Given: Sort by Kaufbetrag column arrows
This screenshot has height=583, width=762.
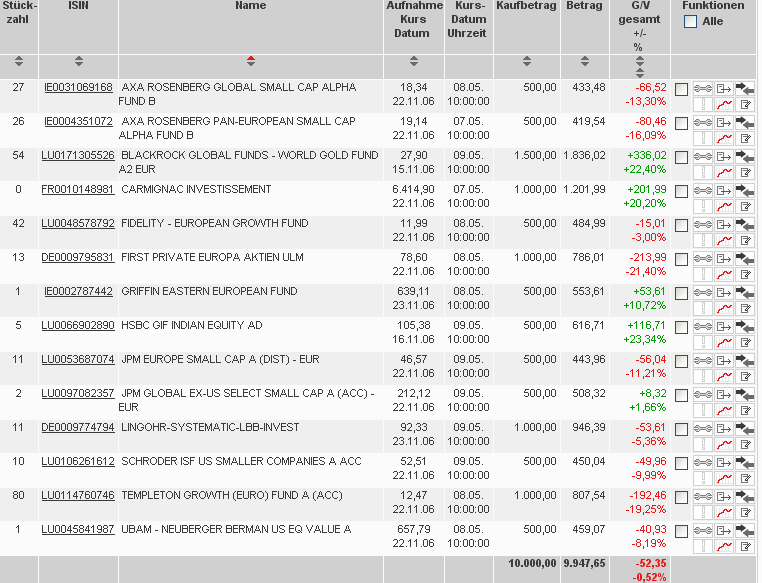Looking at the screenshot, I should point(527,61).
